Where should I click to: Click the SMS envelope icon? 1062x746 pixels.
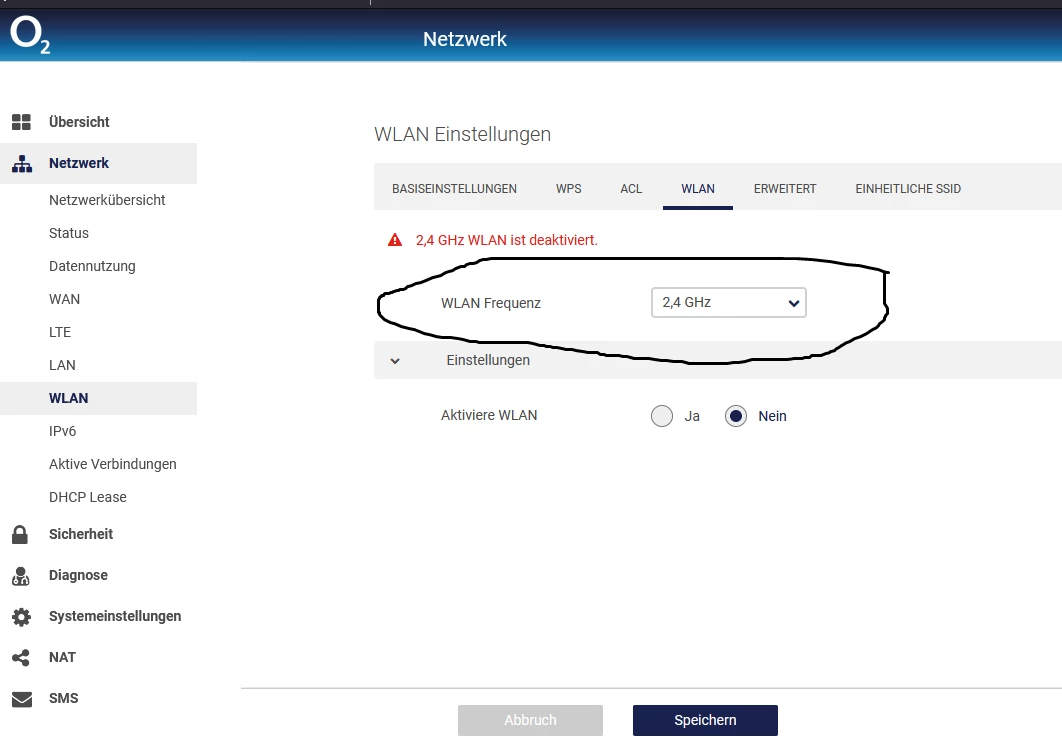click(22, 699)
